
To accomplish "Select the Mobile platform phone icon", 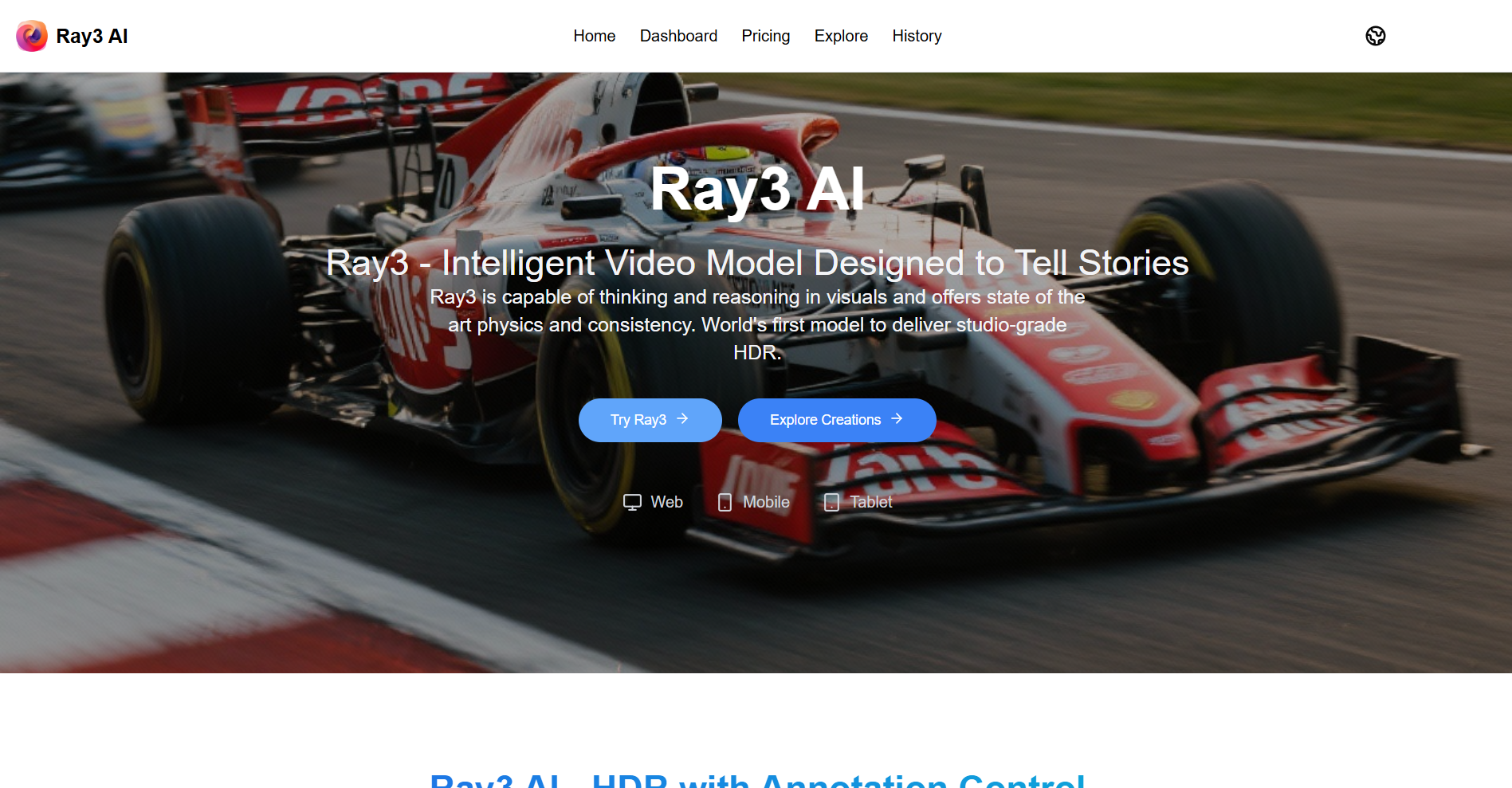I will [725, 501].
